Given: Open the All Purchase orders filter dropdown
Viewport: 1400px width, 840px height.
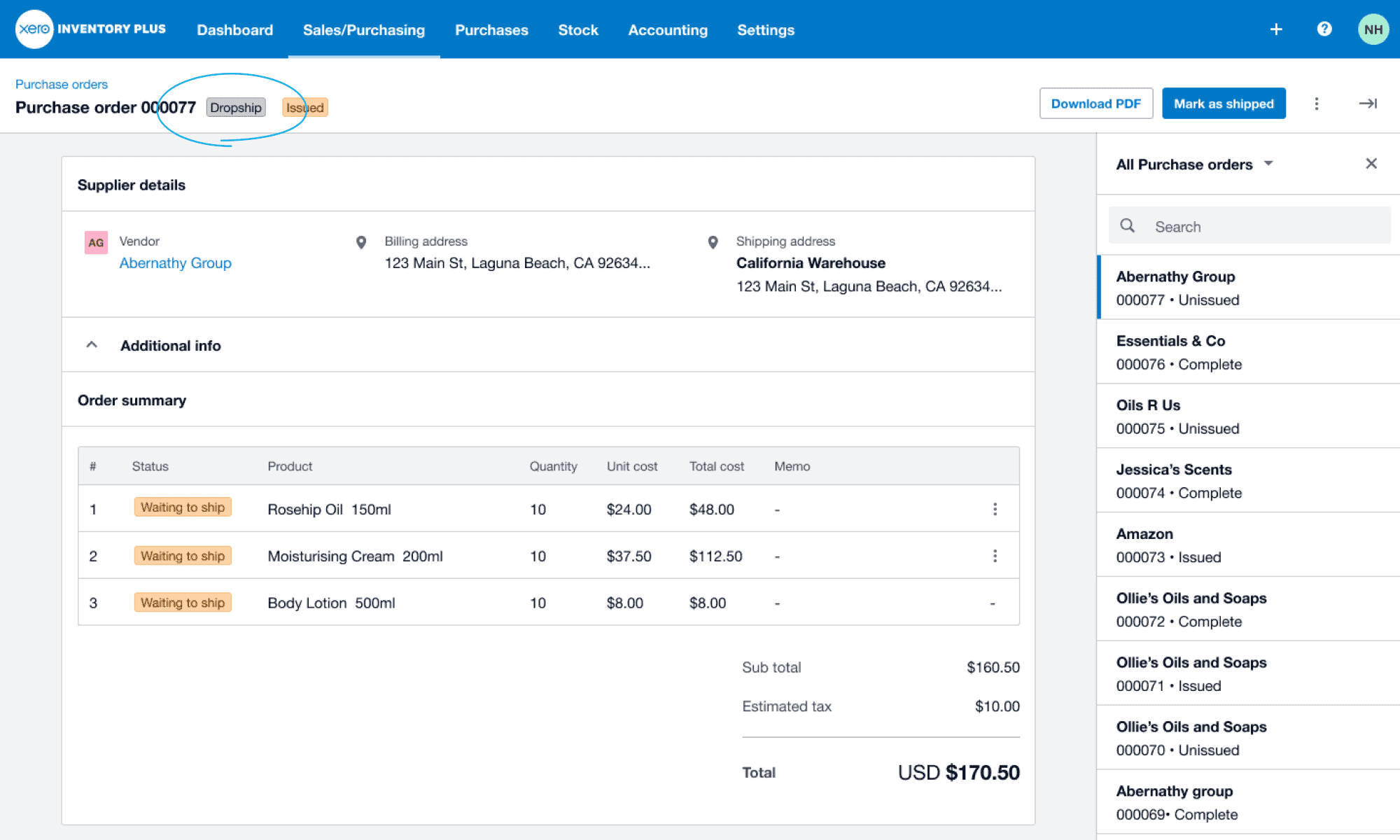Looking at the screenshot, I should [x=1195, y=164].
